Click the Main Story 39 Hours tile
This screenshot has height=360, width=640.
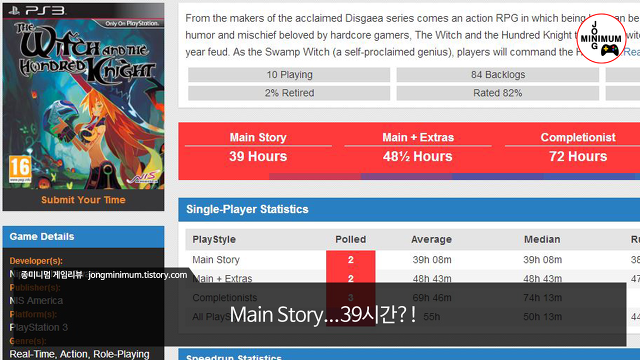coord(258,147)
